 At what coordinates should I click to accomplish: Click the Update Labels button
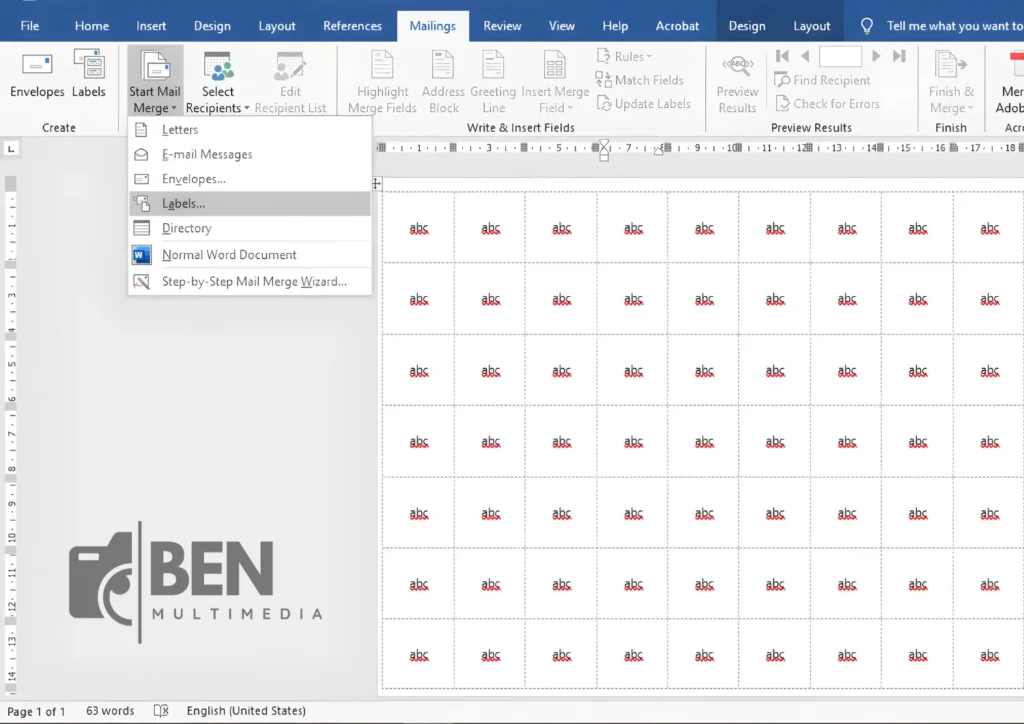(643, 104)
